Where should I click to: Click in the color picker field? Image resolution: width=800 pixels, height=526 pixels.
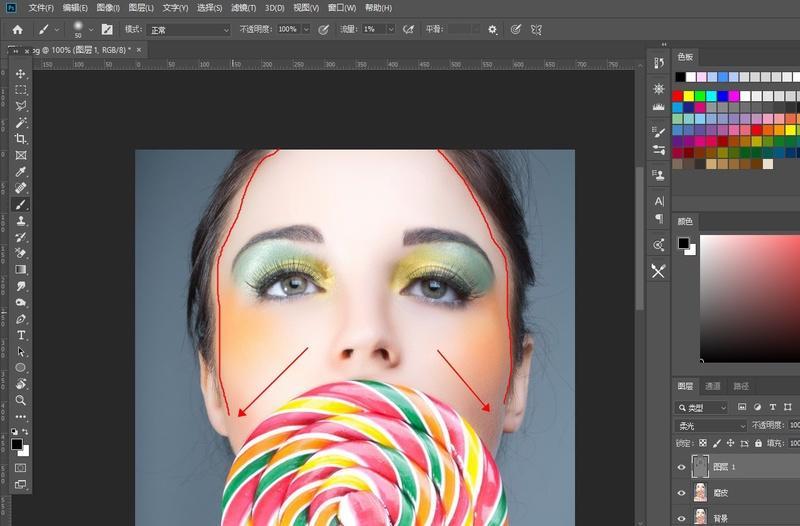749,298
